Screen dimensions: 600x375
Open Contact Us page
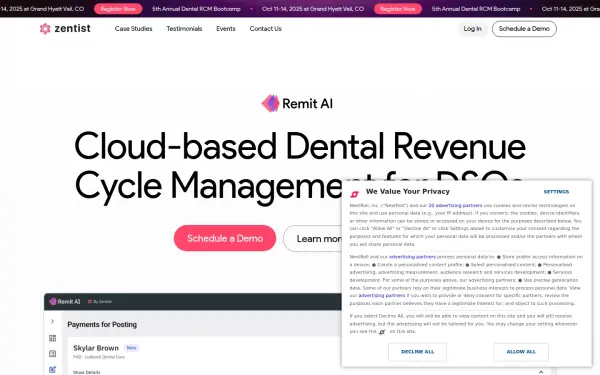coord(266,29)
